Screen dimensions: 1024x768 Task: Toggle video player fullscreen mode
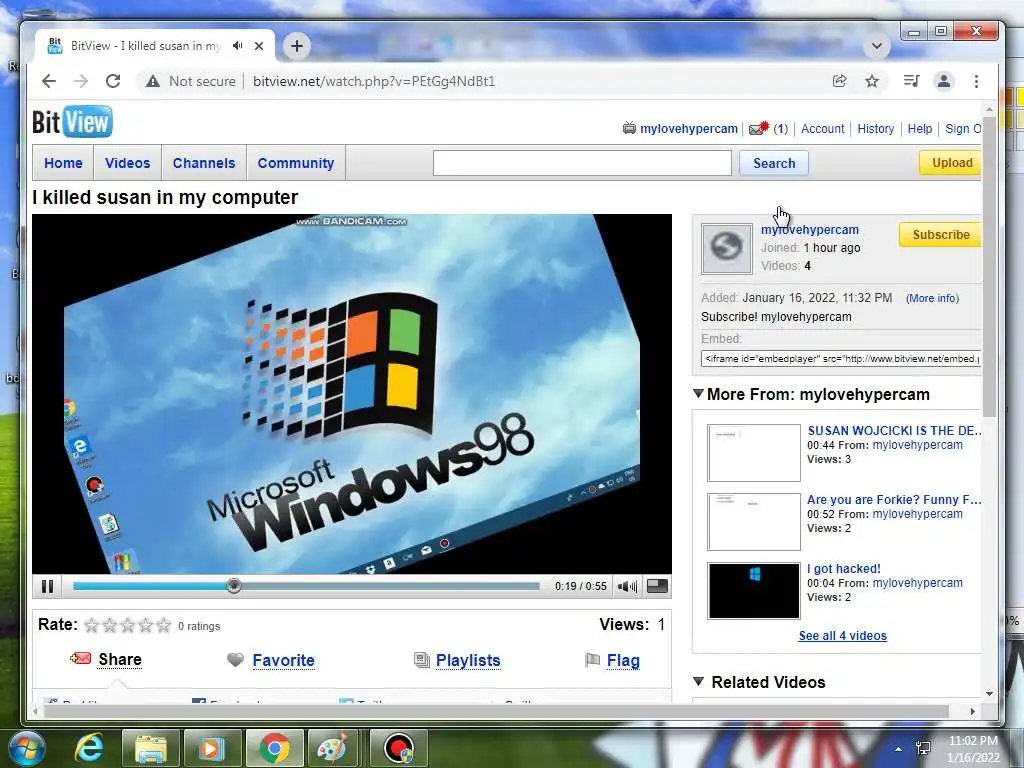point(657,586)
